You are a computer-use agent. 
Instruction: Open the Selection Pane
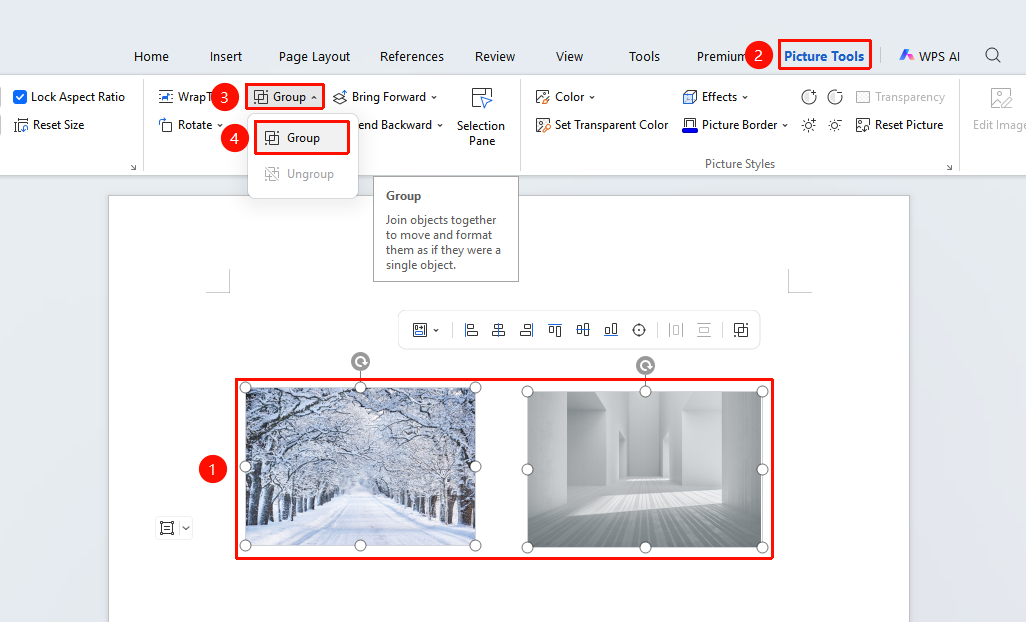tap(481, 117)
